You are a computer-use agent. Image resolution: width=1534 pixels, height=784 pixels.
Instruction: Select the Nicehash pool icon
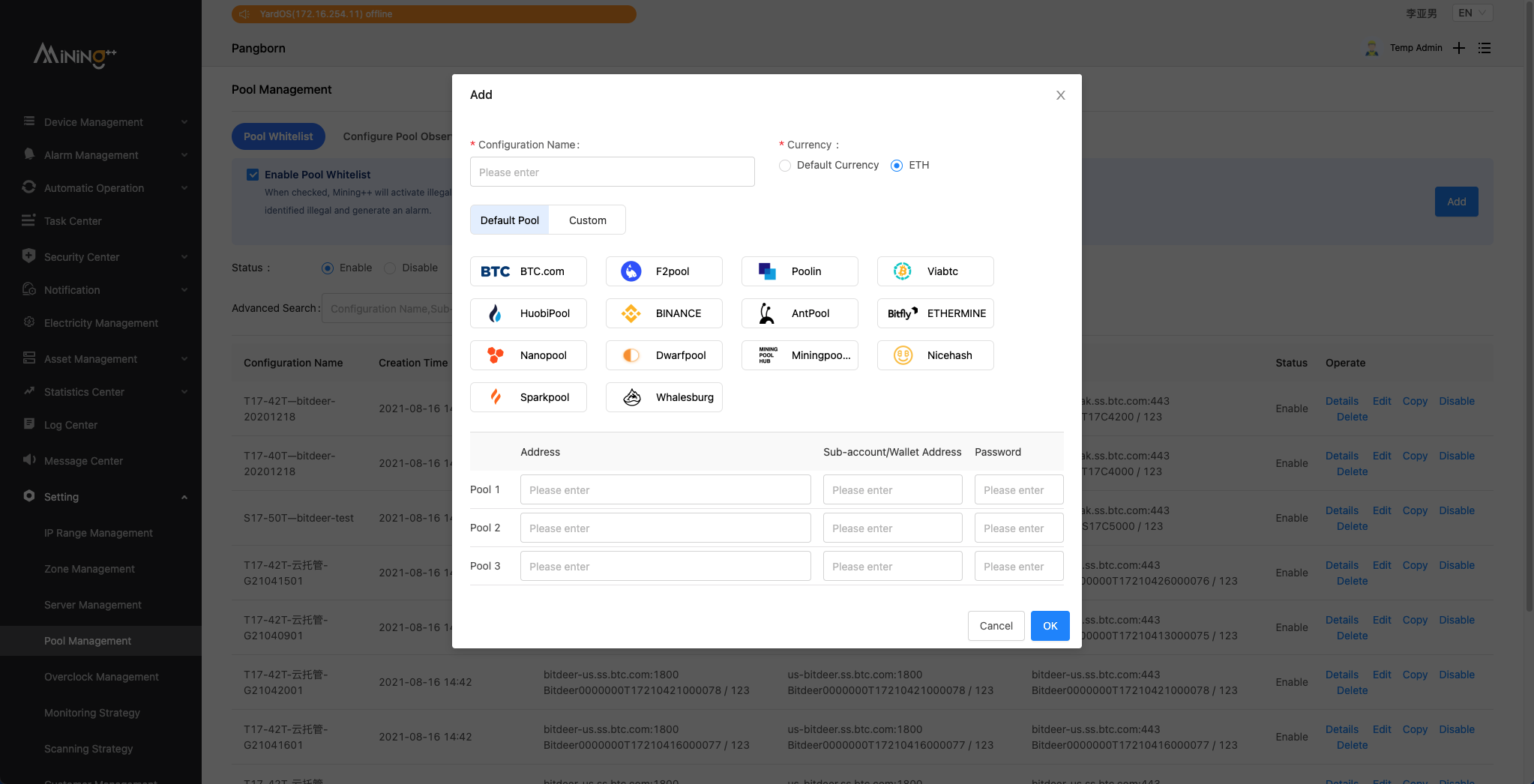903,355
